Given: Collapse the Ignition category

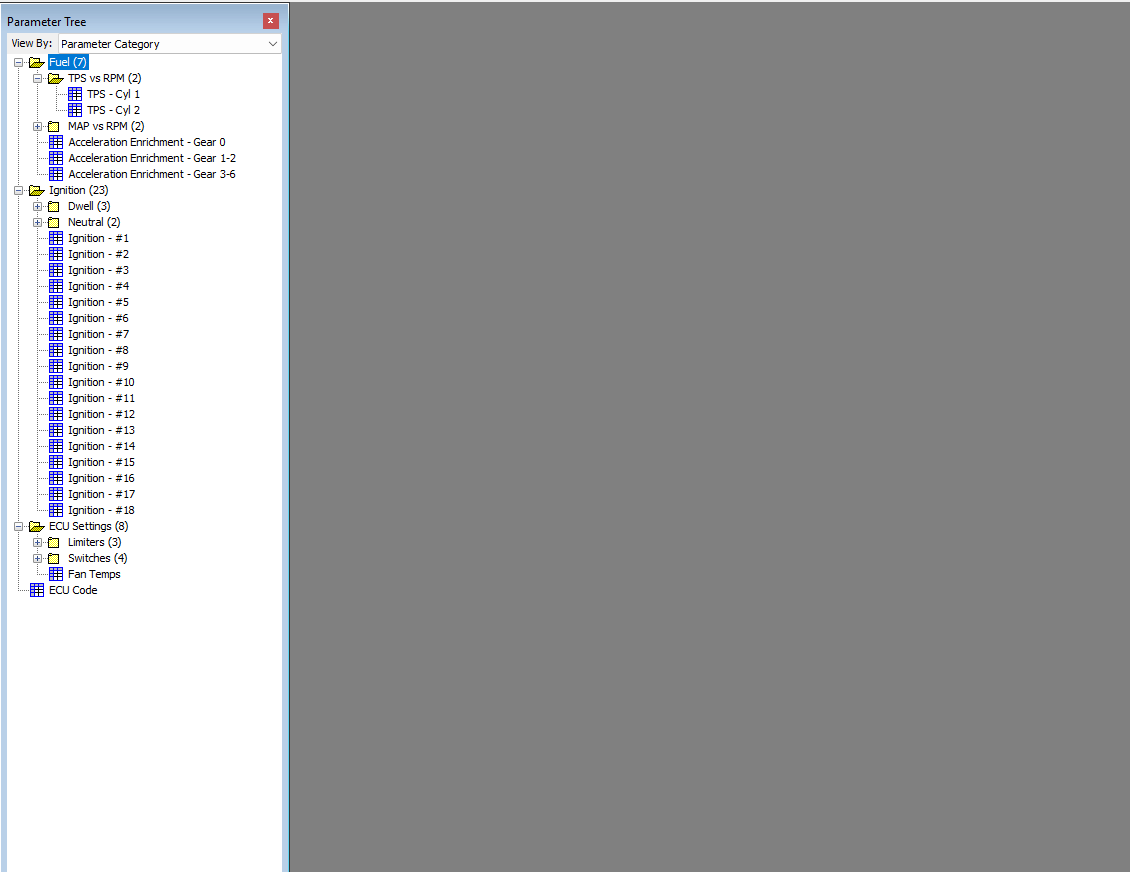Looking at the screenshot, I should (19, 191).
